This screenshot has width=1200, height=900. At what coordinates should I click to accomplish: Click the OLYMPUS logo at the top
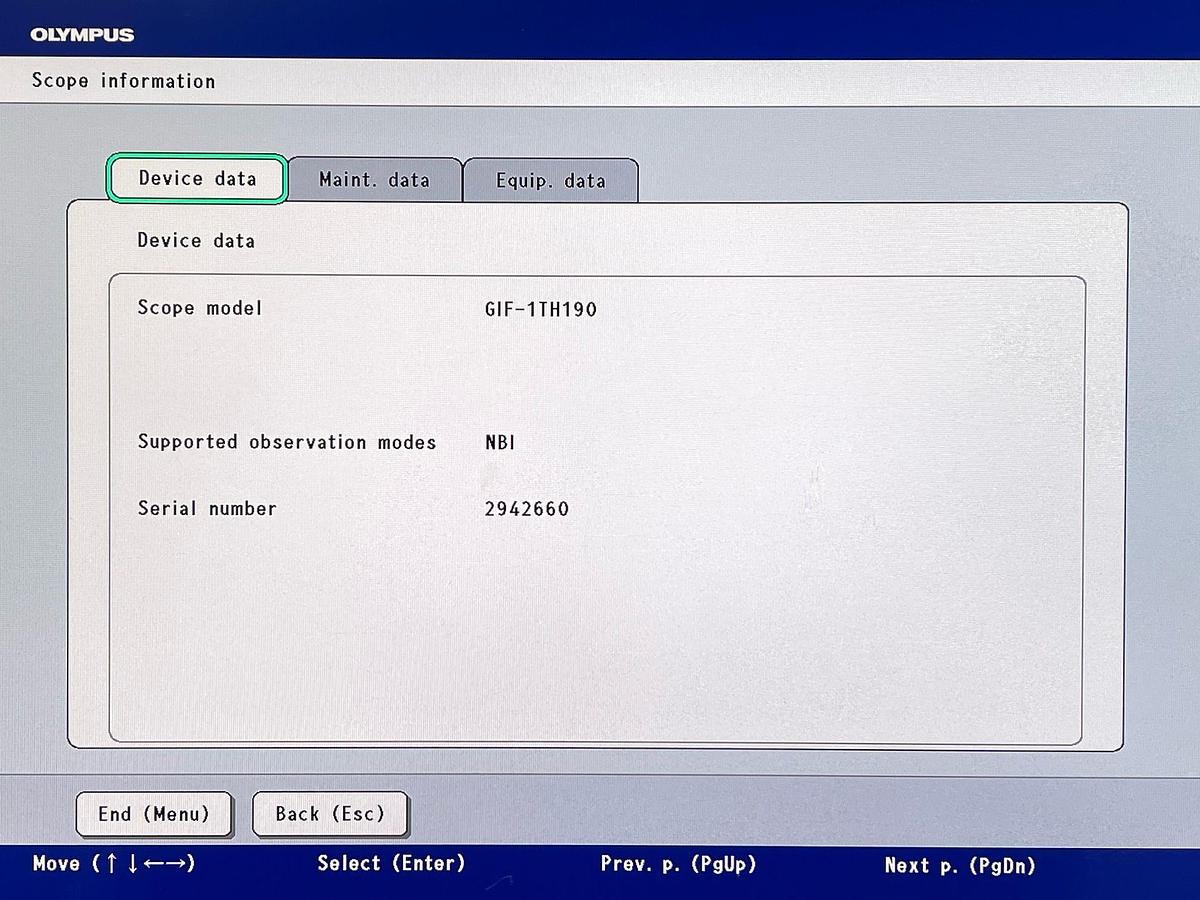82,35
